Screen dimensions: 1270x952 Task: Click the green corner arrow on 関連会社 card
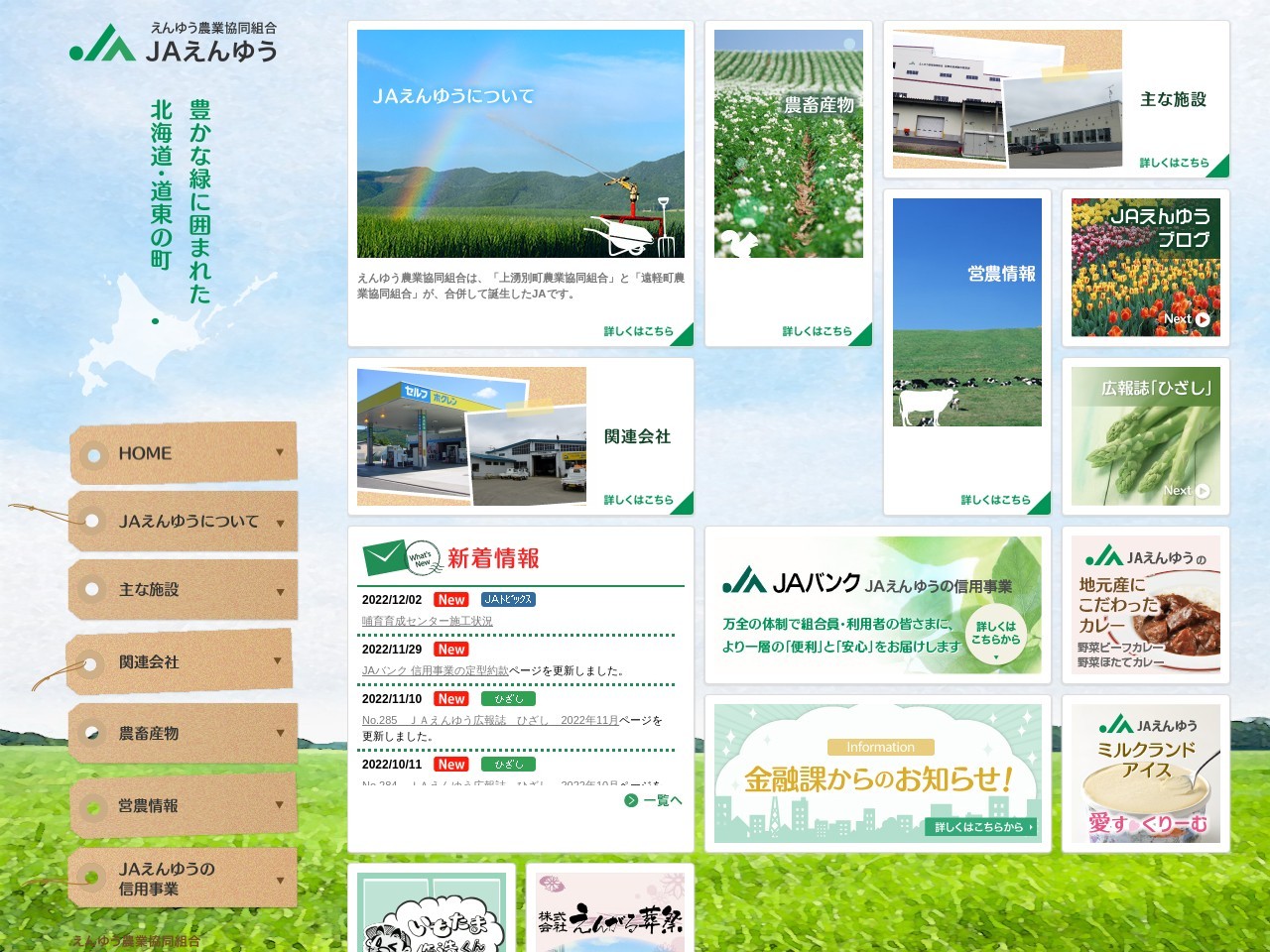(683, 504)
